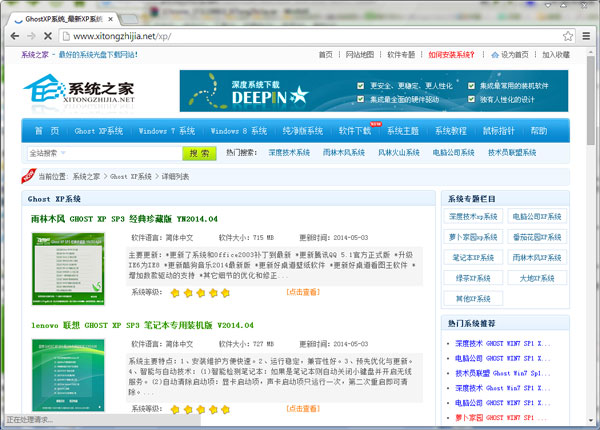The width and height of the screenshot is (600, 430).
Task: Click 点击查看 for lenovo 联想 entry
Action: click(x=303, y=409)
